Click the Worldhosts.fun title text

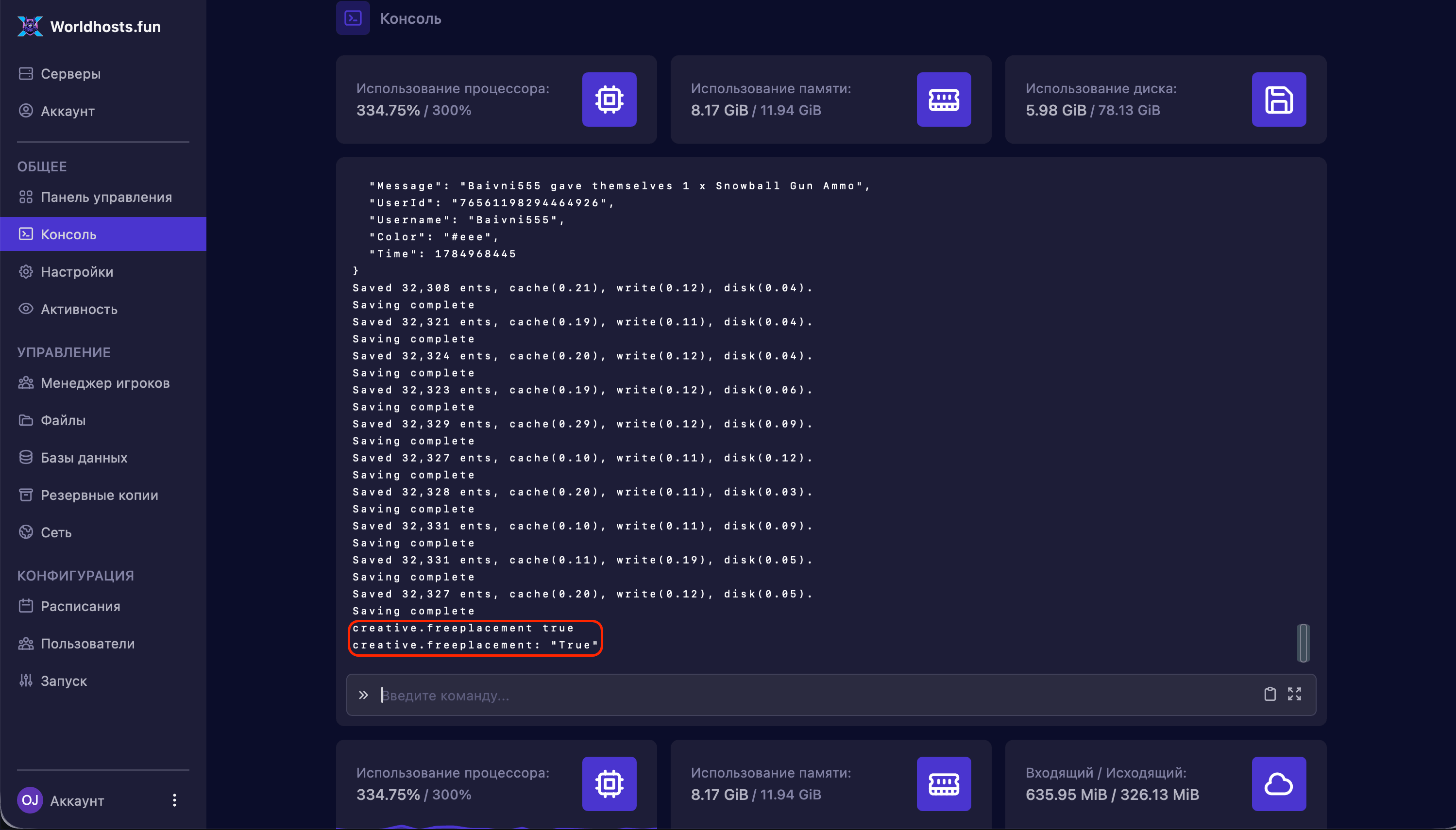tap(105, 26)
